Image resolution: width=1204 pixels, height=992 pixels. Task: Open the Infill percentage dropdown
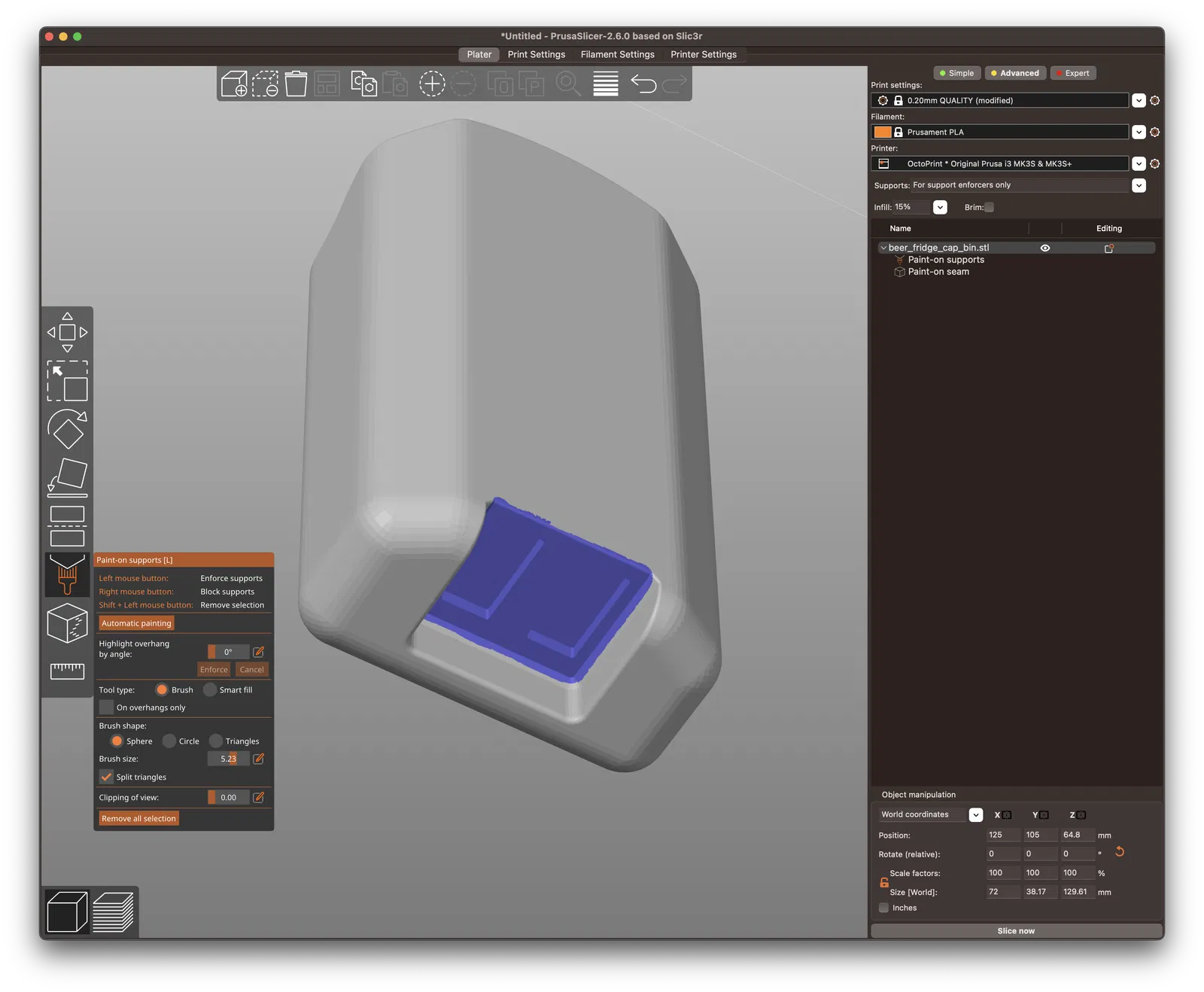point(940,208)
